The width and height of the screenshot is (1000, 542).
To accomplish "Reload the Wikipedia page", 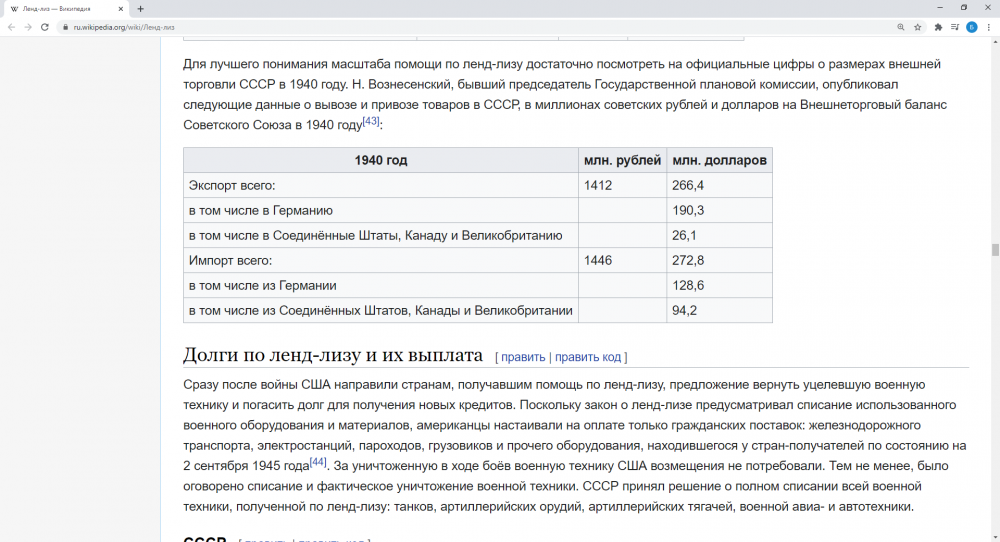I will [x=45, y=27].
